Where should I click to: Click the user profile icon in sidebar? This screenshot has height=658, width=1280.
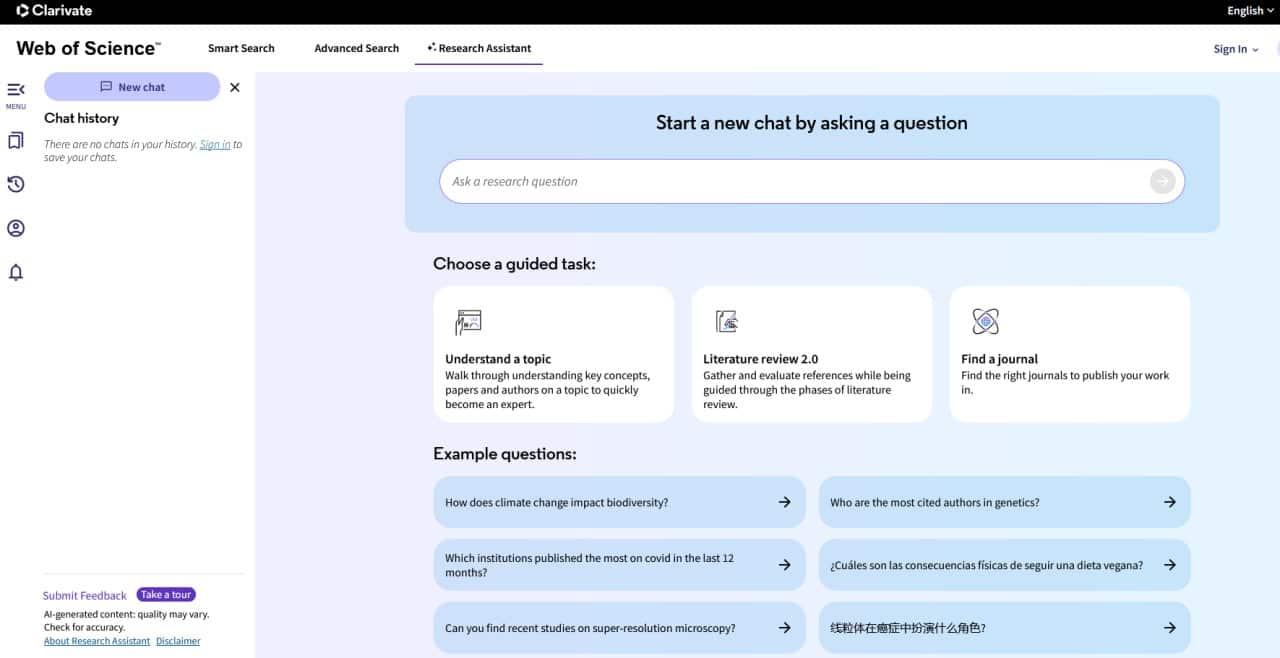pyautogui.click(x=15, y=228)
